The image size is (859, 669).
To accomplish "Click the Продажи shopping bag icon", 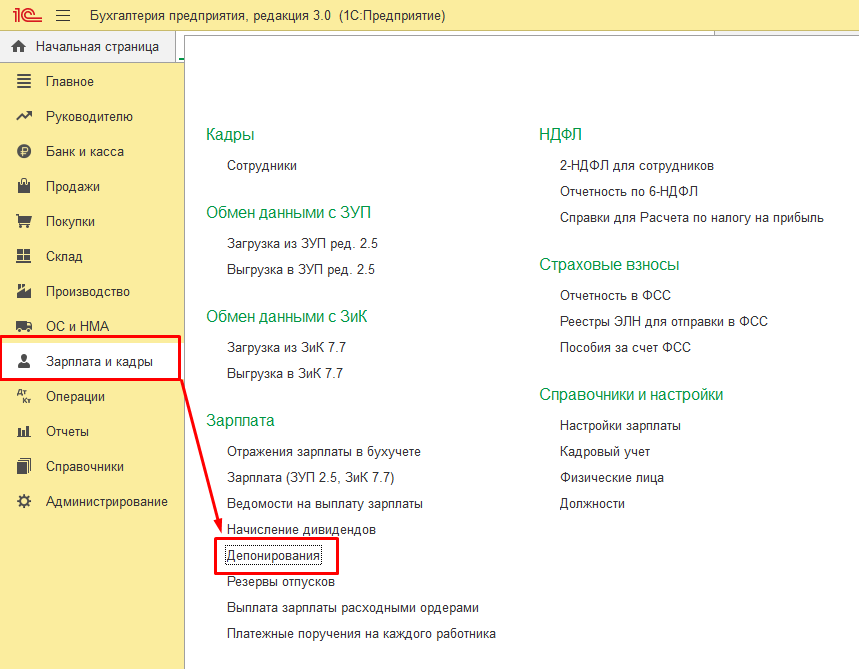I will (x=25, y=187).
